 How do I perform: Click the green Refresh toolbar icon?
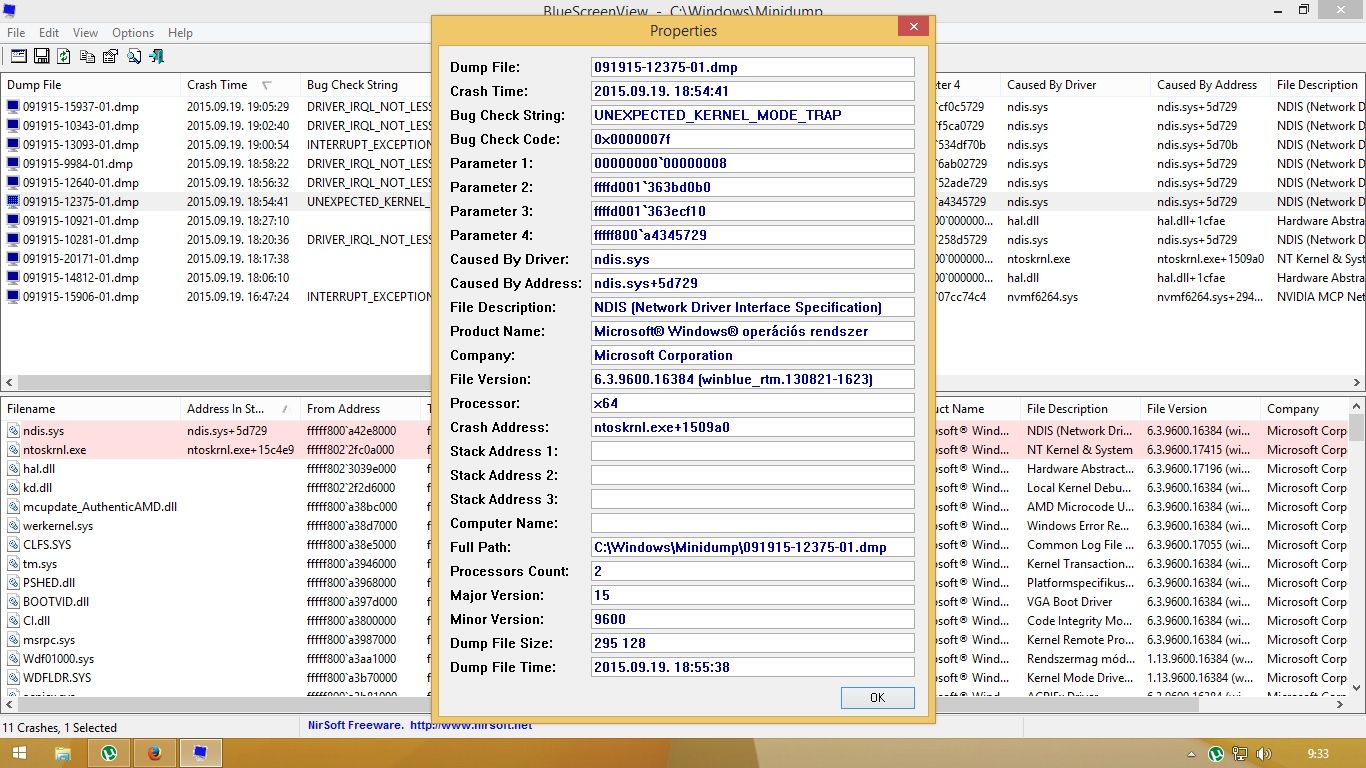coord(64,56)
